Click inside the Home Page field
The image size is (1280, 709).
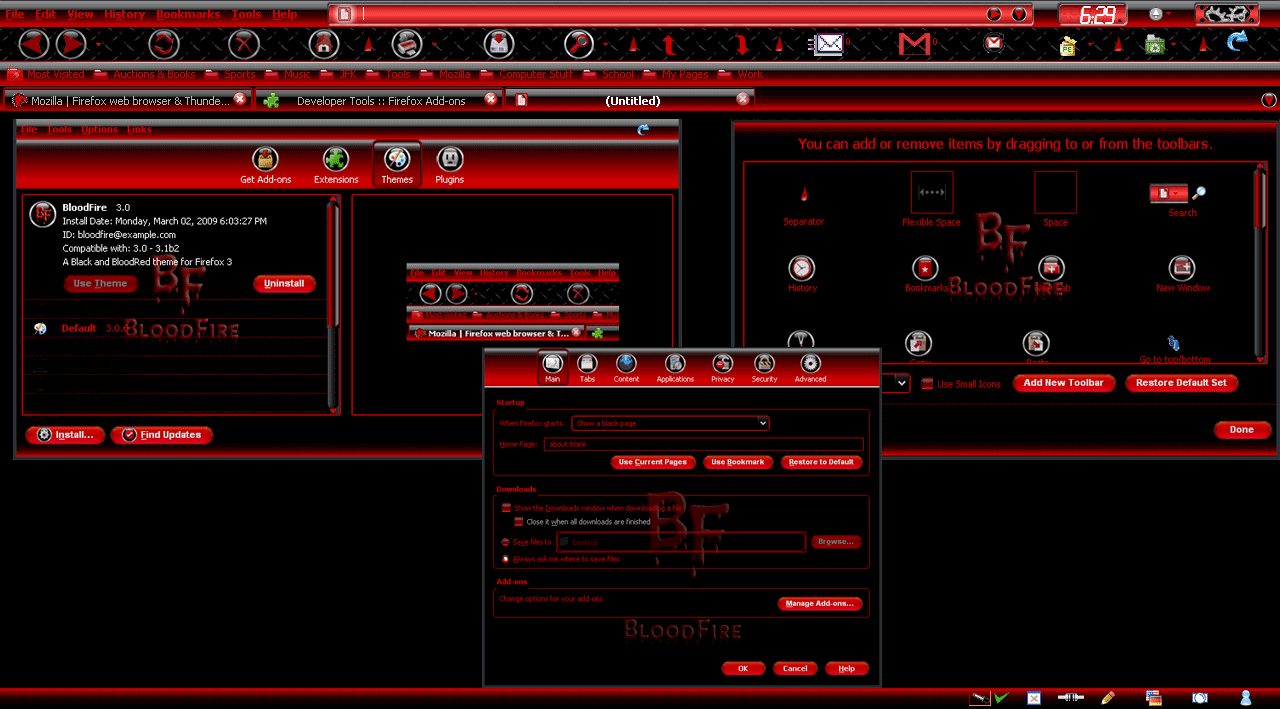coord(700,444)
